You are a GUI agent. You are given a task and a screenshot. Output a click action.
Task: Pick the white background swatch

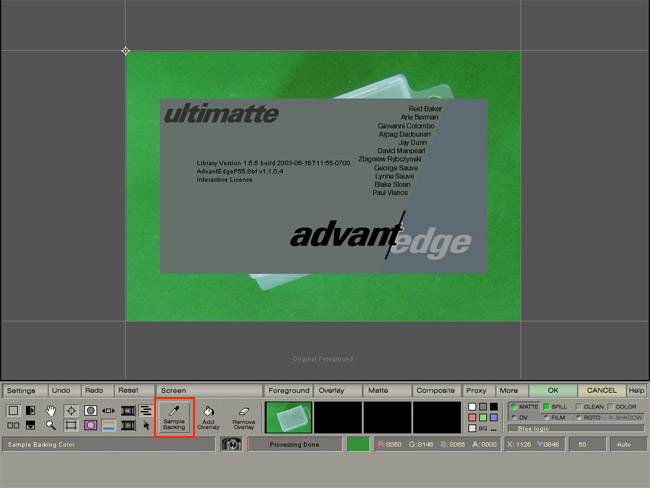[472, 407]
